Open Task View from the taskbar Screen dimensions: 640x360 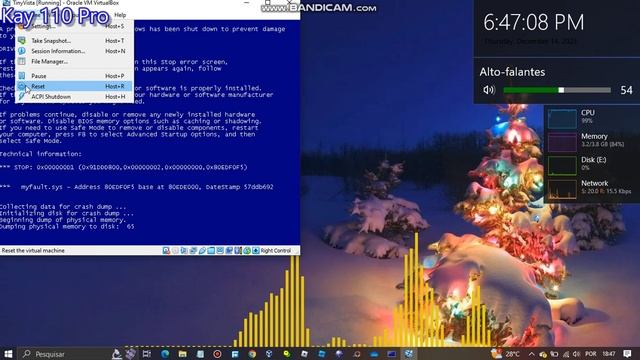click(x=147, y=354)
